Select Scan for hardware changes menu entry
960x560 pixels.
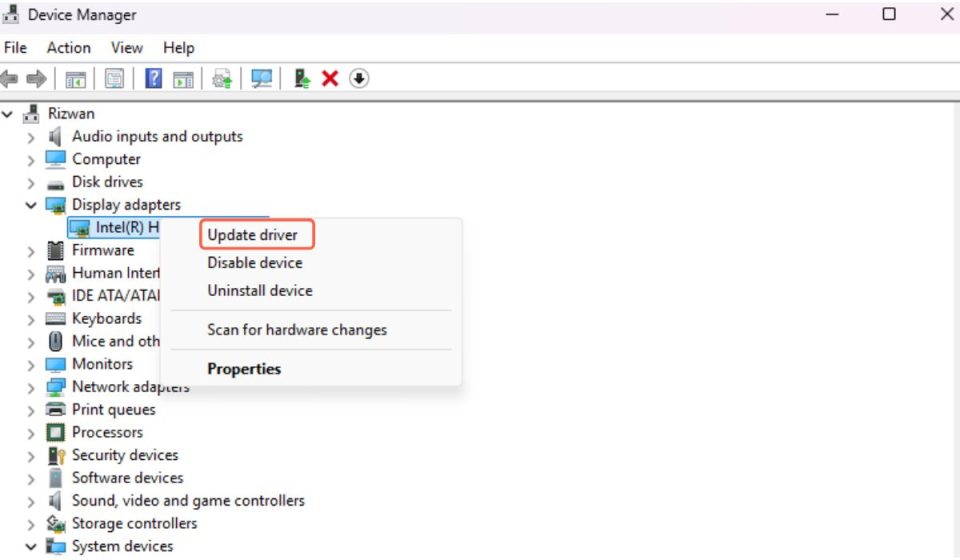pyautogui.click(x=297, y=330)
